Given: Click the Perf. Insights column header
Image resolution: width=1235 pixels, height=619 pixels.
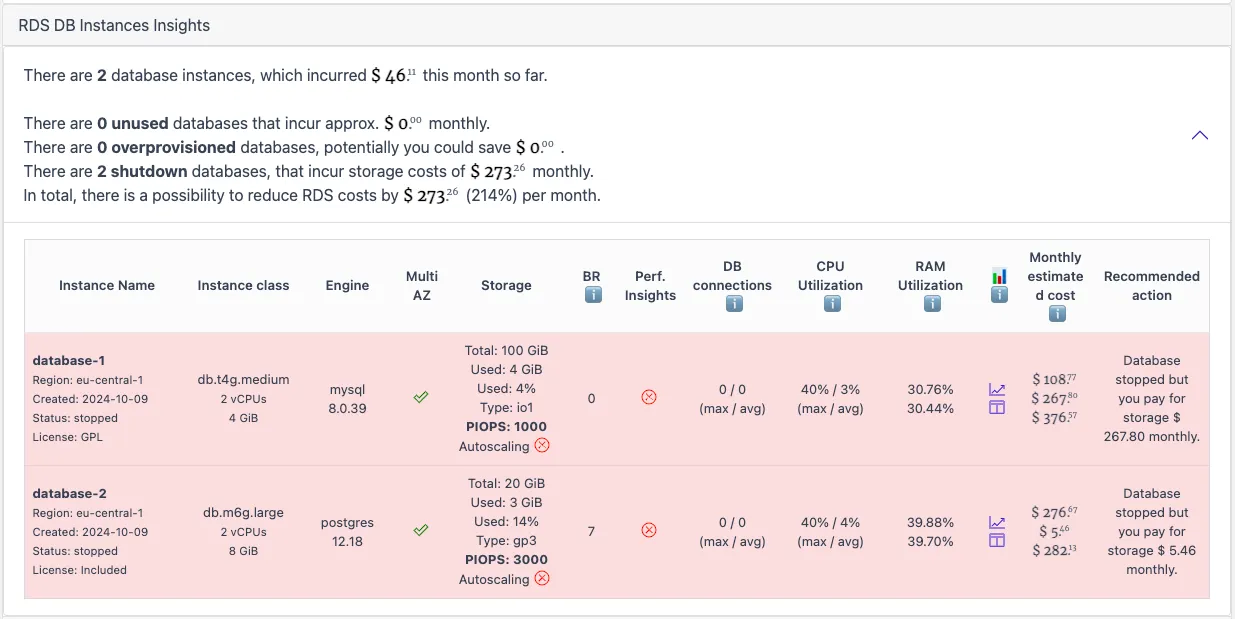Looking at the screenshot, I should 650,285.
